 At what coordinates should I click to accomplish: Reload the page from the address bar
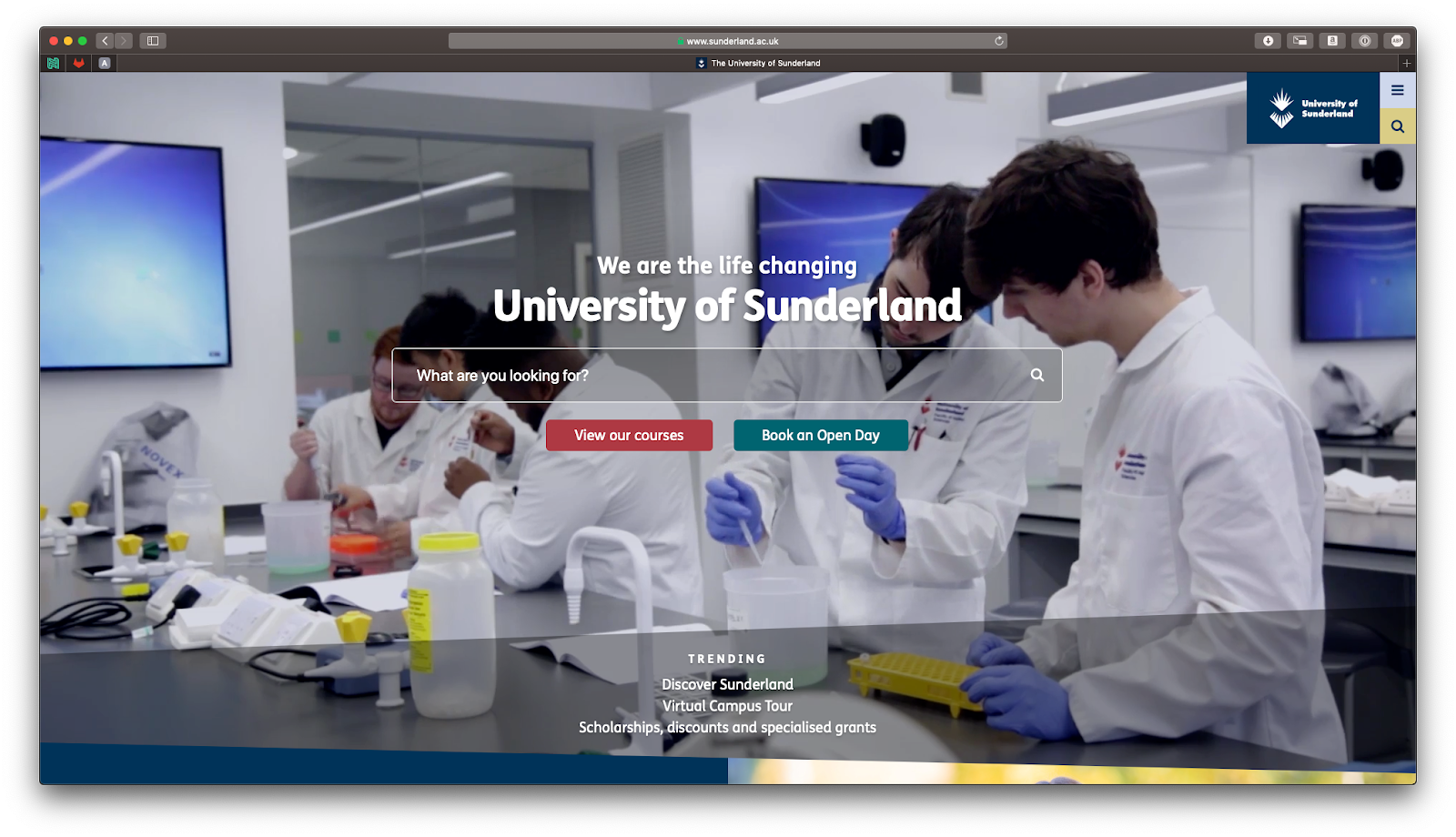[x=998, y=41]
